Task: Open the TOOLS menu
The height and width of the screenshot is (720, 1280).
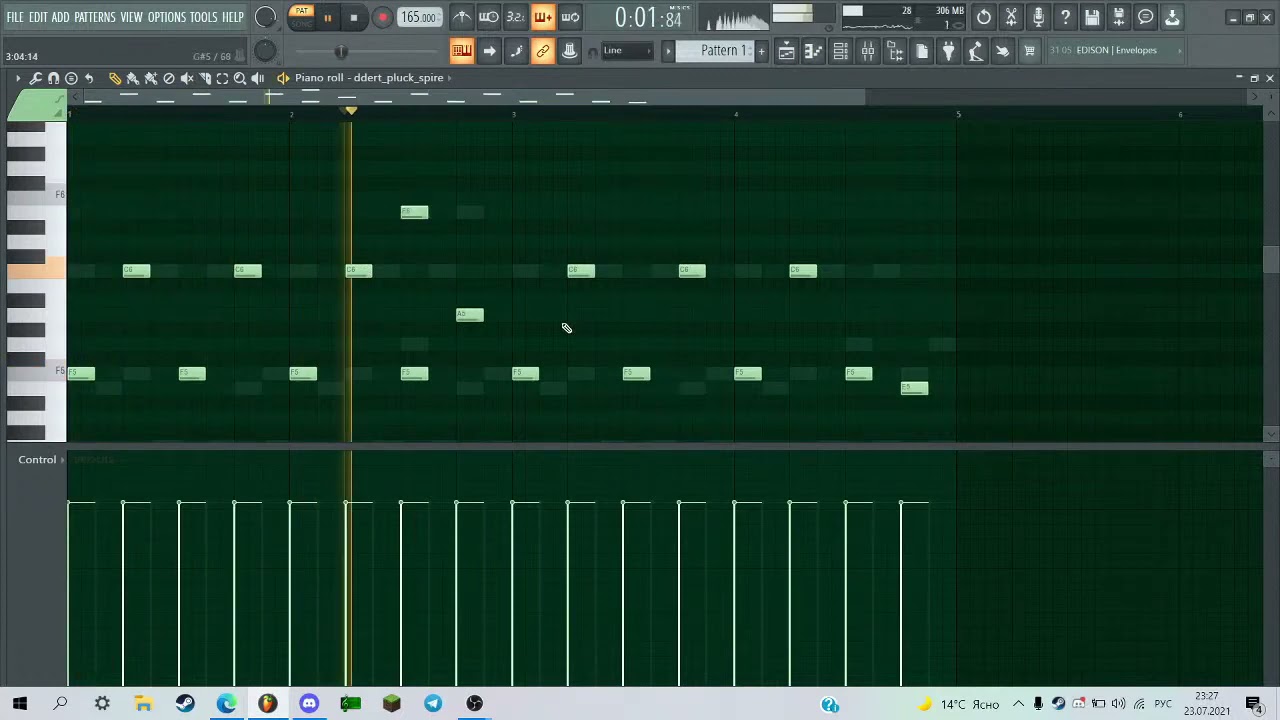Action: [203, 17]
